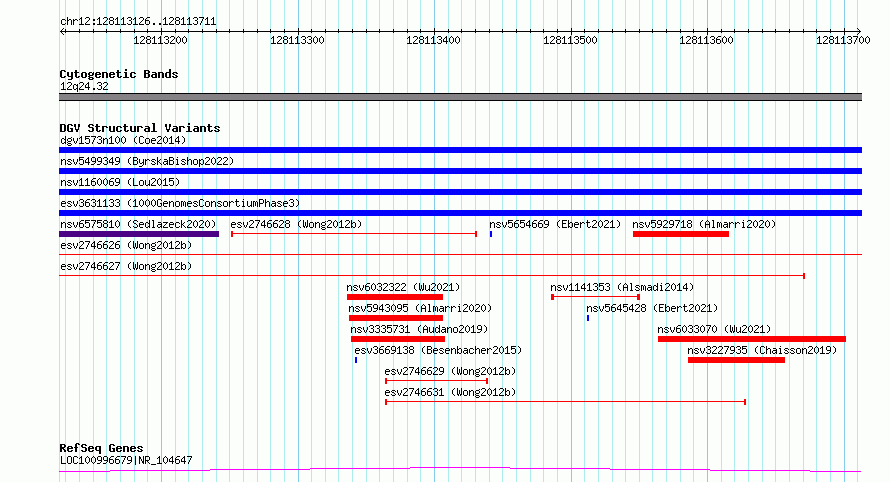Open esv3669138 (Besenbacher2015) label

coord(438,350)
